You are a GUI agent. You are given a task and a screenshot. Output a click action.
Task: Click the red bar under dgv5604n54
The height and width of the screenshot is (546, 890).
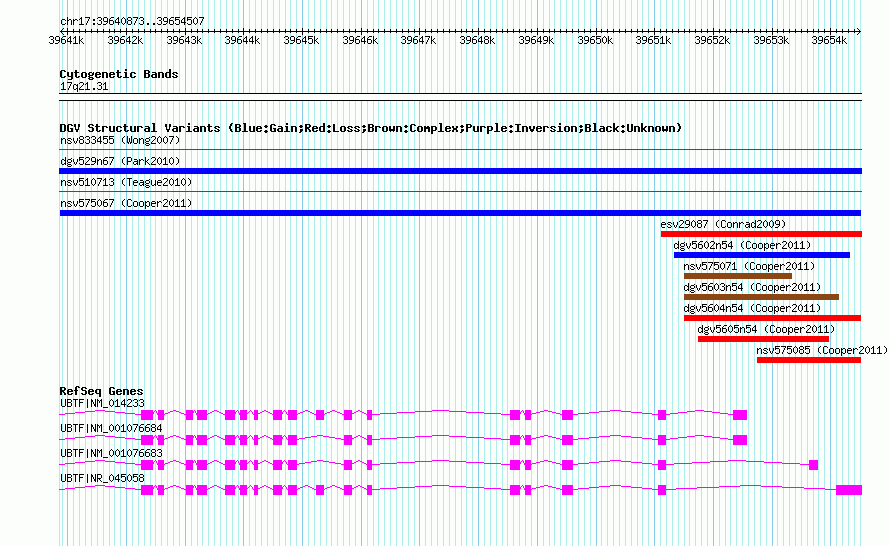click(773, 318)
